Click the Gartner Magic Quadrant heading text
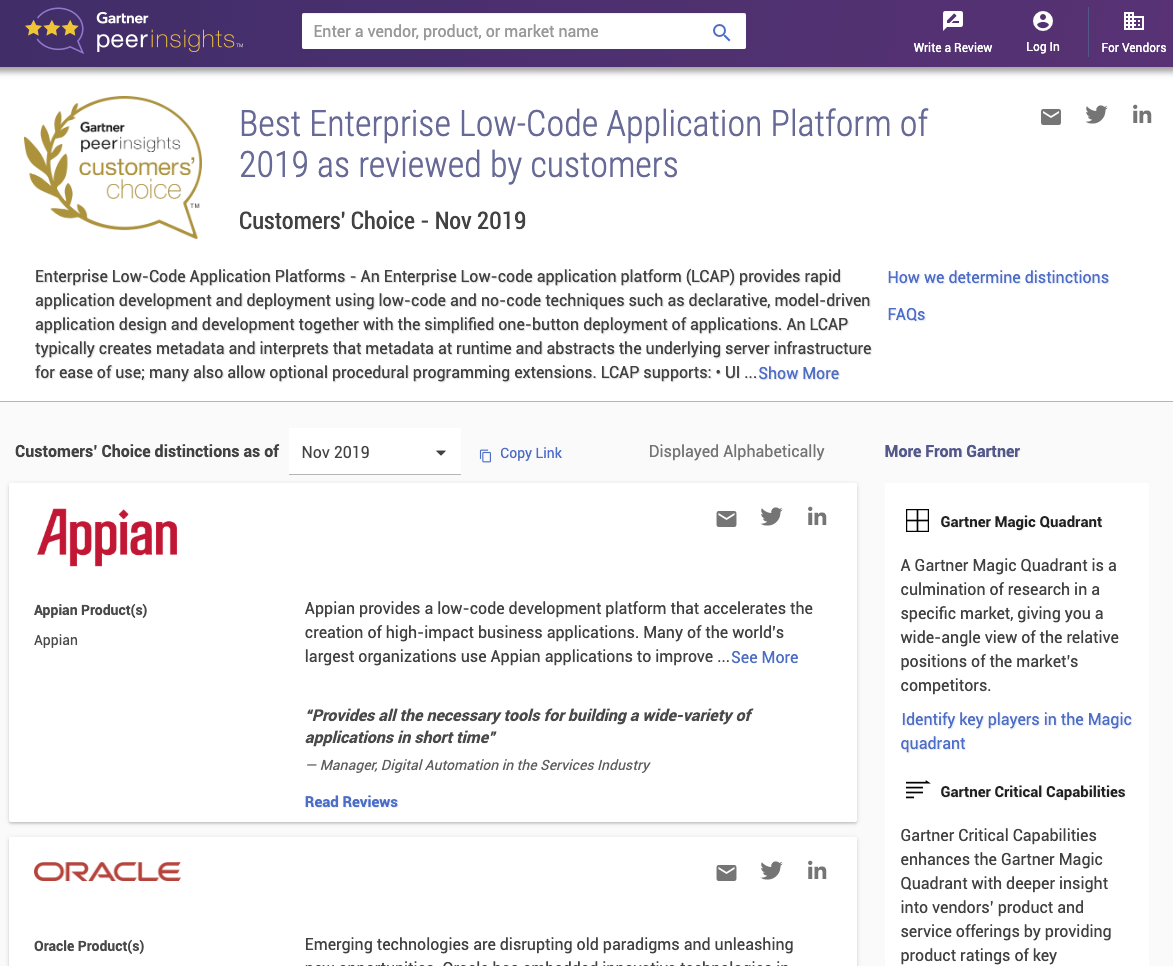This screenshot has width=1173, height=966. click(x=1021, y=522)
